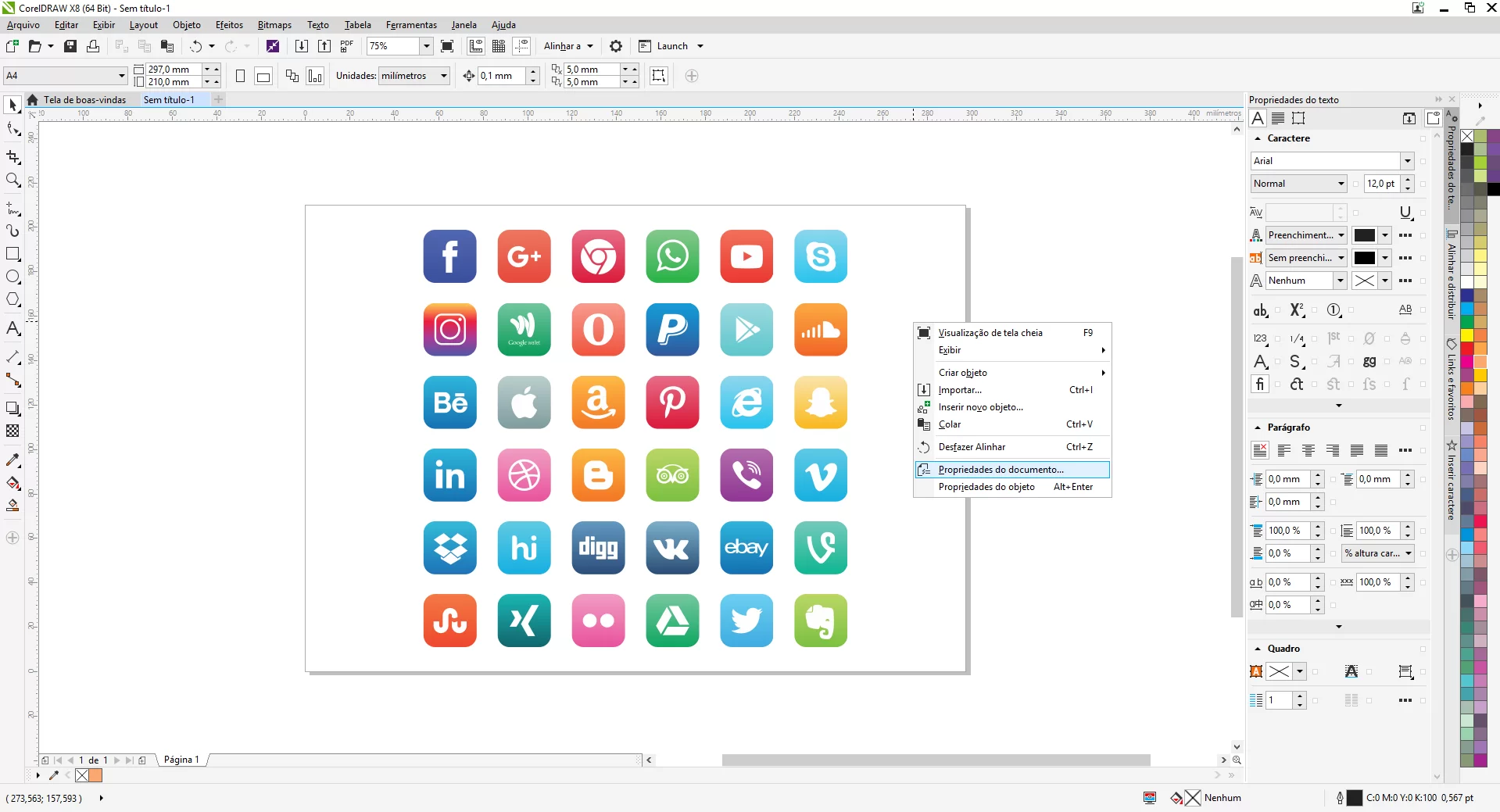The height and width of the screenshot is (812, 1500).
Task: Click the Publish to PDF icon
Action: (x=347, y=46)
